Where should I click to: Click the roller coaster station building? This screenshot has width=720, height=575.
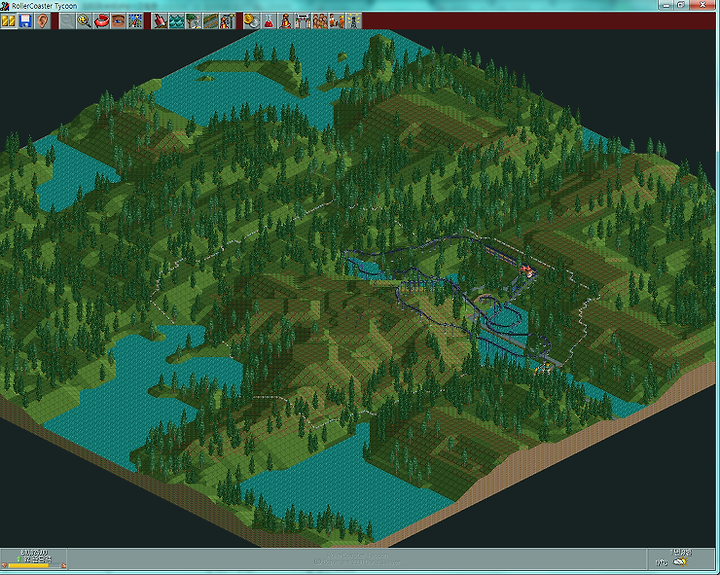coord(528,269)
